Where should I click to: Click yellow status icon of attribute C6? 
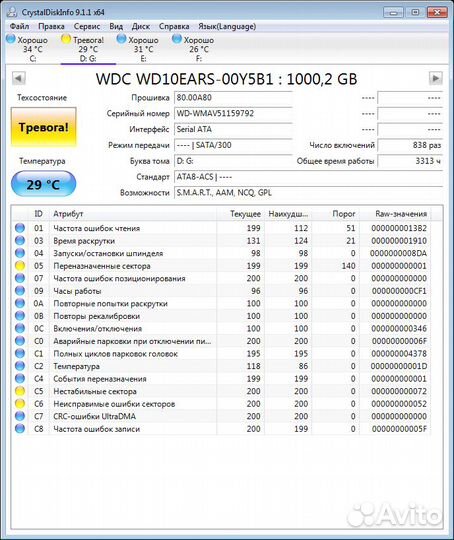click(x=20, y=404)
